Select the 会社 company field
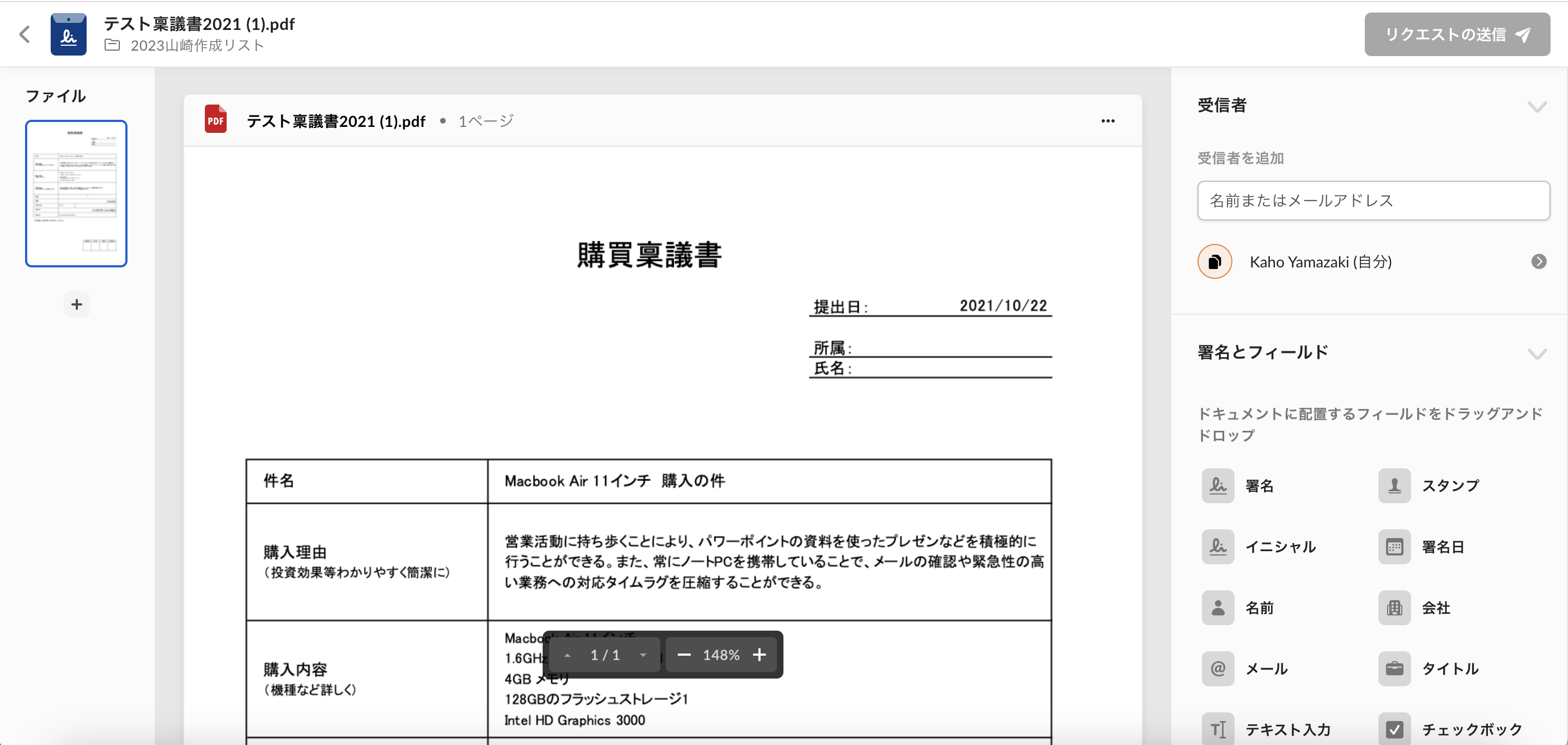The image size is (1568, 745). [1414, 607]
